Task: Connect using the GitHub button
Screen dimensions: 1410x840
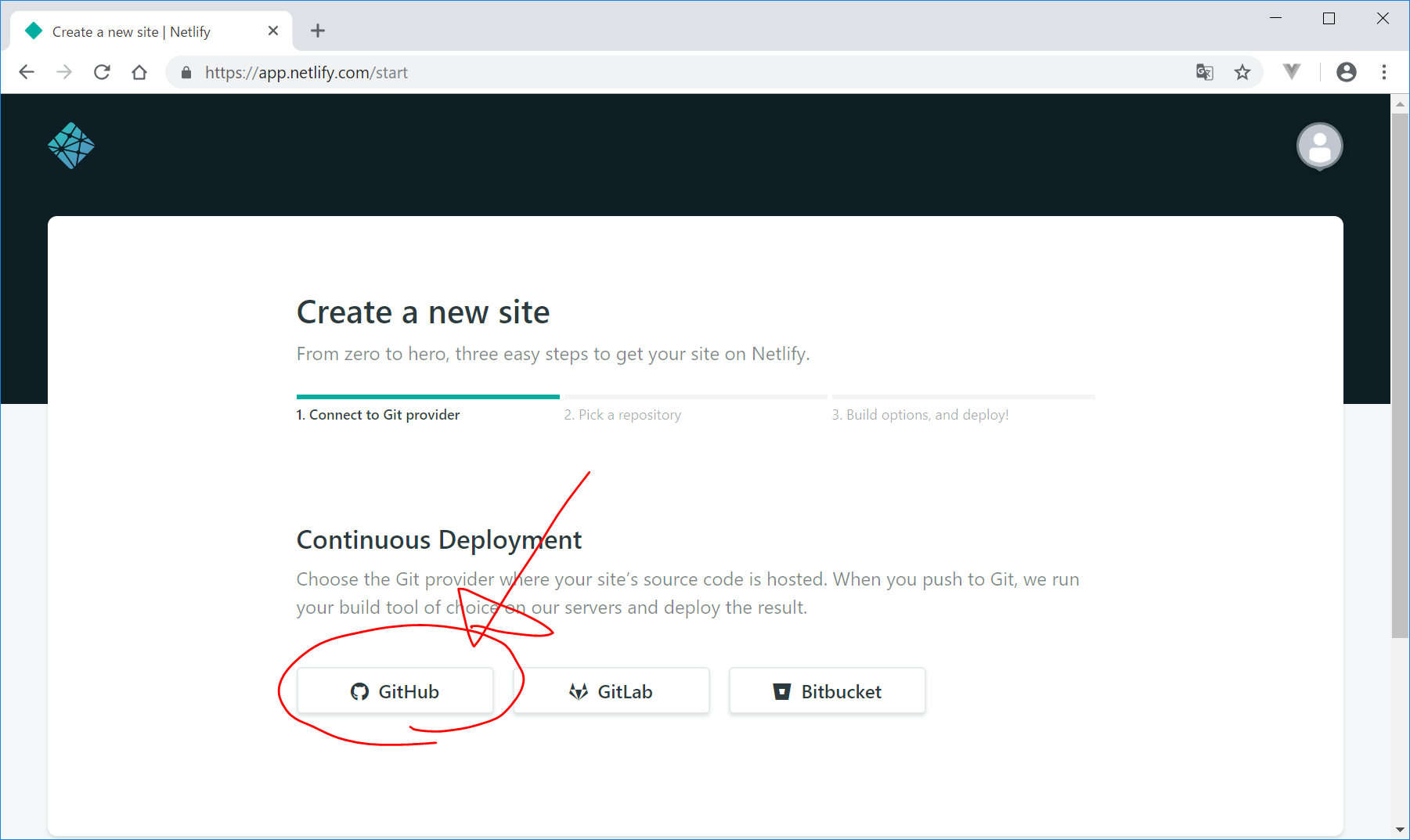Action: pyautogui.click(x=395, y=691)
